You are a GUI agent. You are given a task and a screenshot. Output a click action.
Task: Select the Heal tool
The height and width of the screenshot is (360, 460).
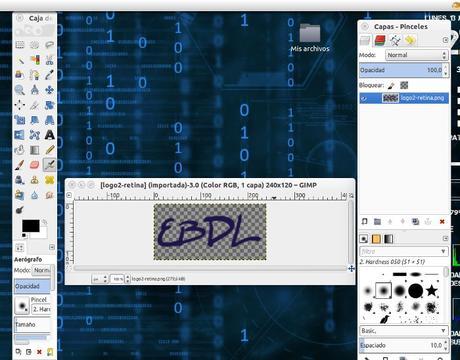tap(49, 180)
